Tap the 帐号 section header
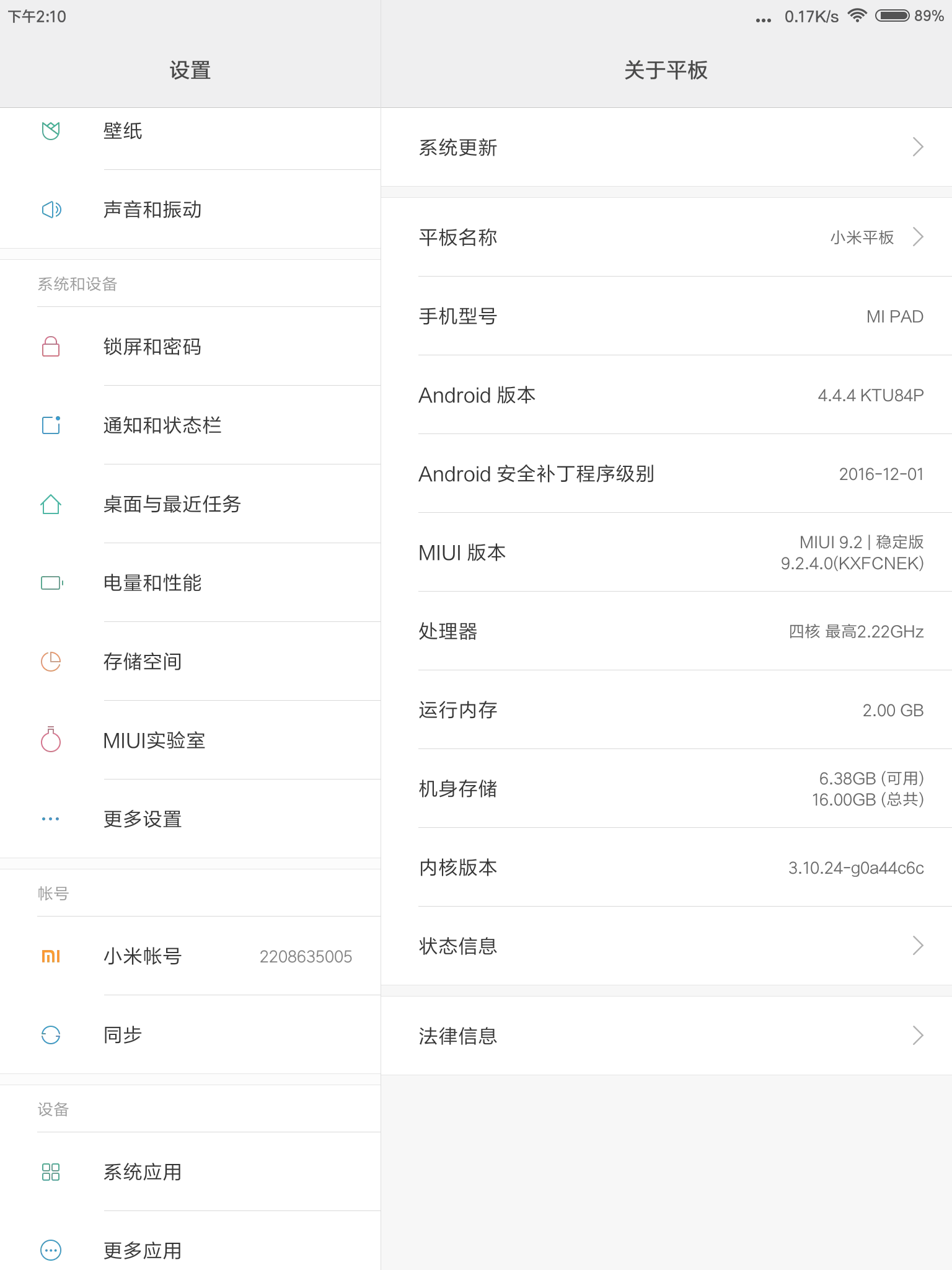This screenshot has height=1270, width=952. 53,894
